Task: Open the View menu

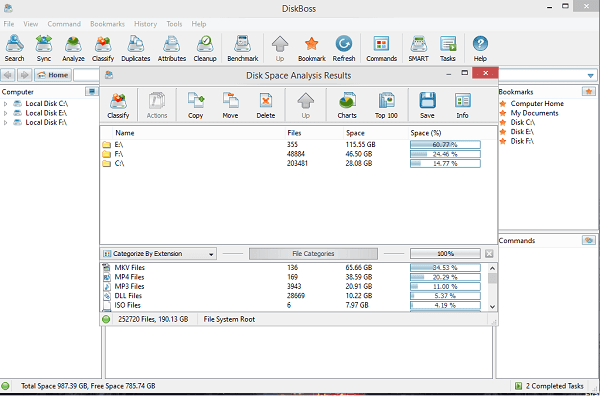Action: [31, 24]
